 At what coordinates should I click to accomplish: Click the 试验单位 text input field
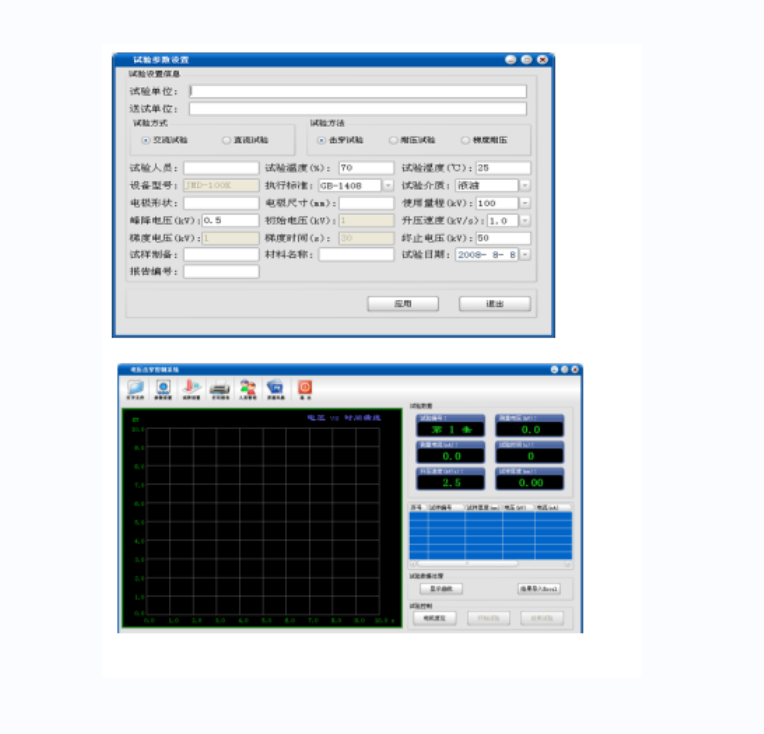(357, 91)
